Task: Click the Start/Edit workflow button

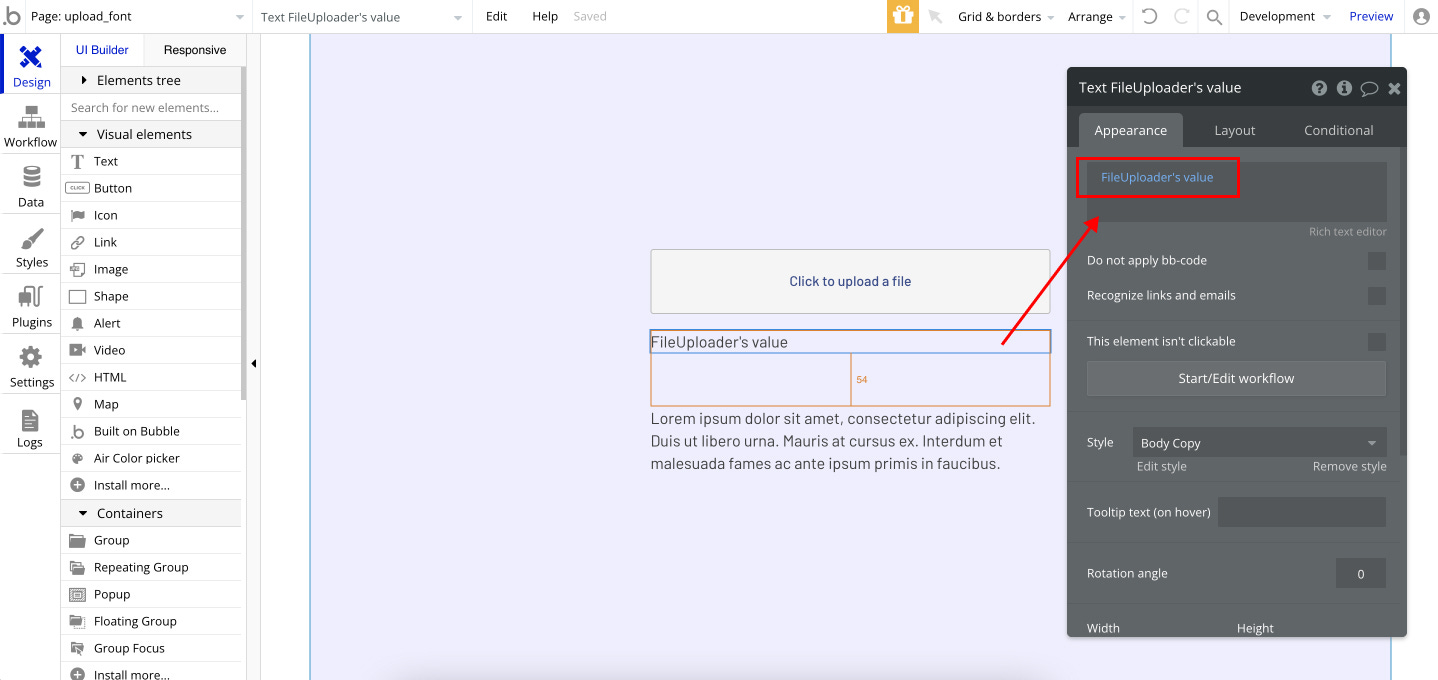Action: click(x=1236, y=378)
